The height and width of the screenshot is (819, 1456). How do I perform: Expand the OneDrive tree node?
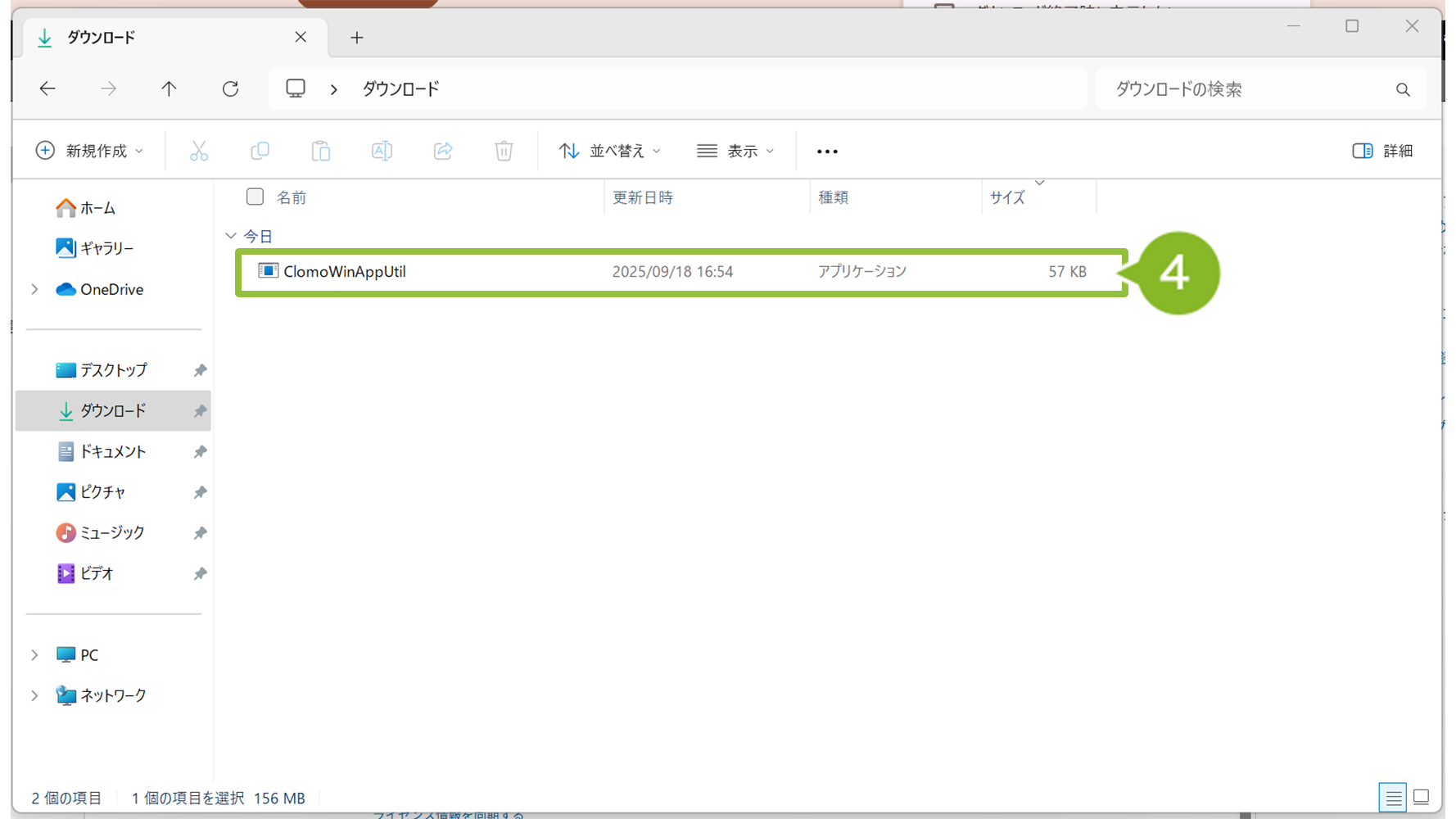[x=34, y=289]
